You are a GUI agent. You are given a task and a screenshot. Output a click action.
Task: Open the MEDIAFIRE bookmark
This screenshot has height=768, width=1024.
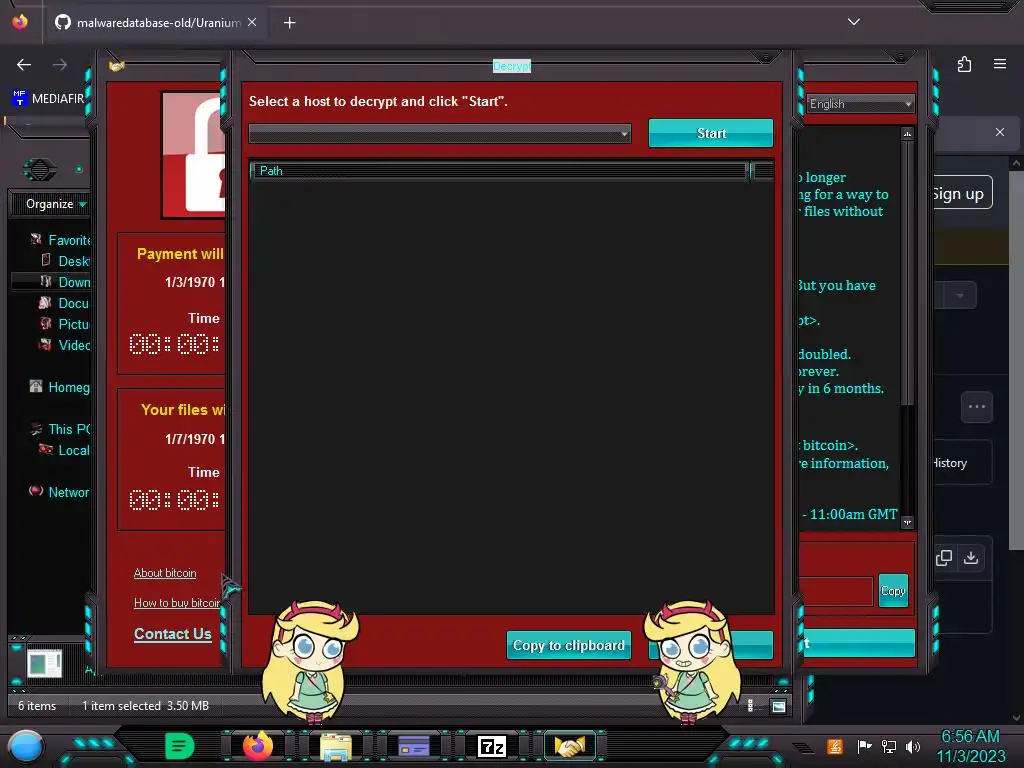click(48, 99)
